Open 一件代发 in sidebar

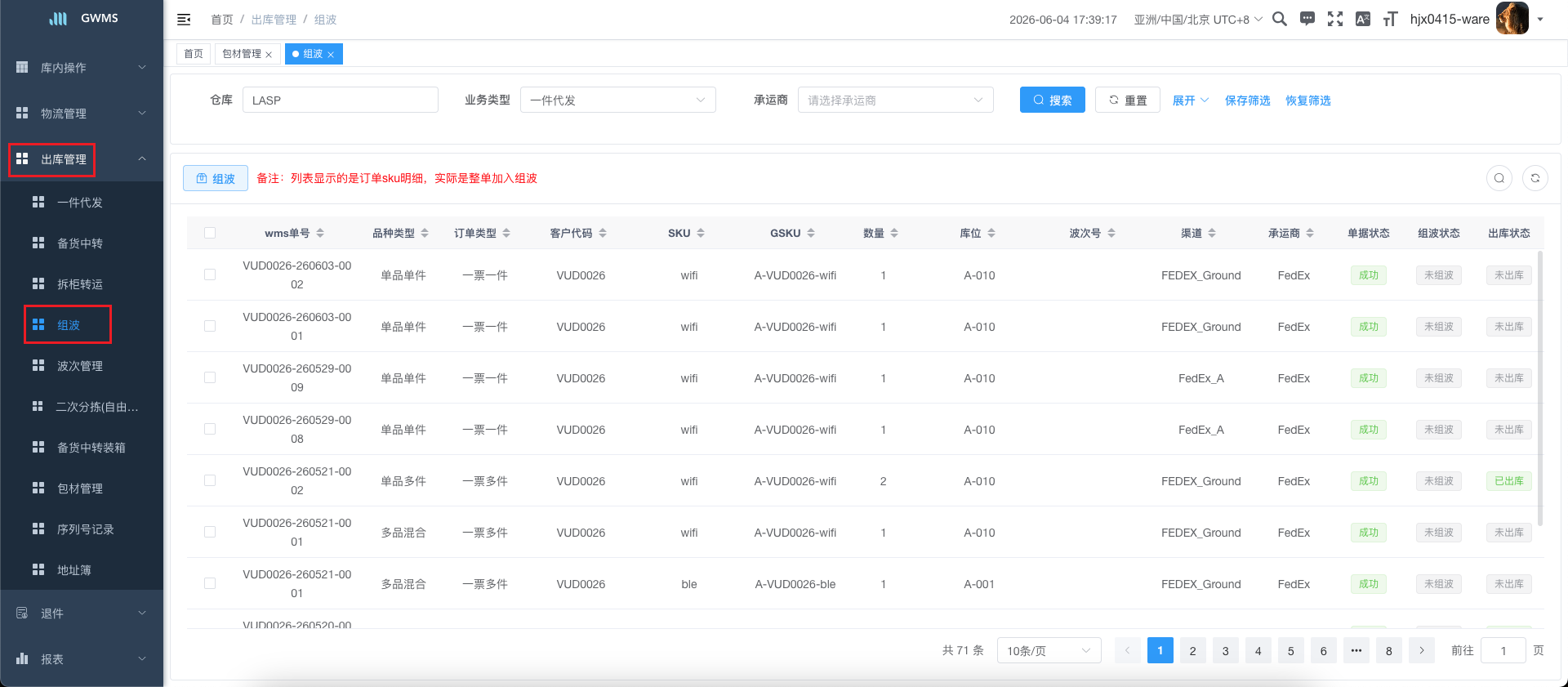click(x=82, y=202)
